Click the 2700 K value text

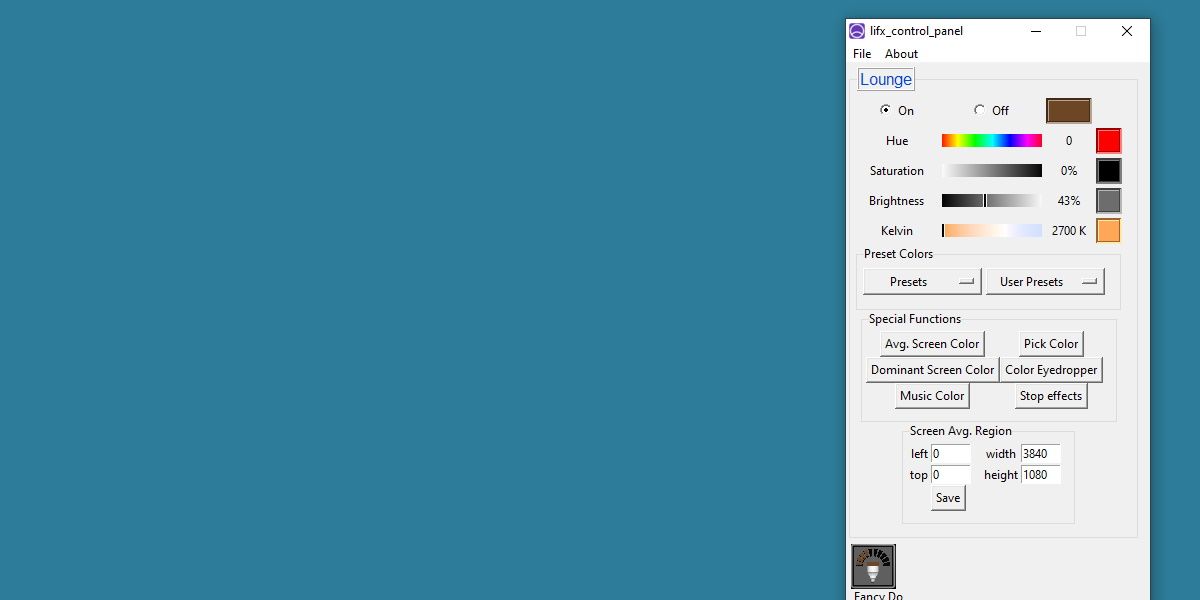click(1069, 231)
